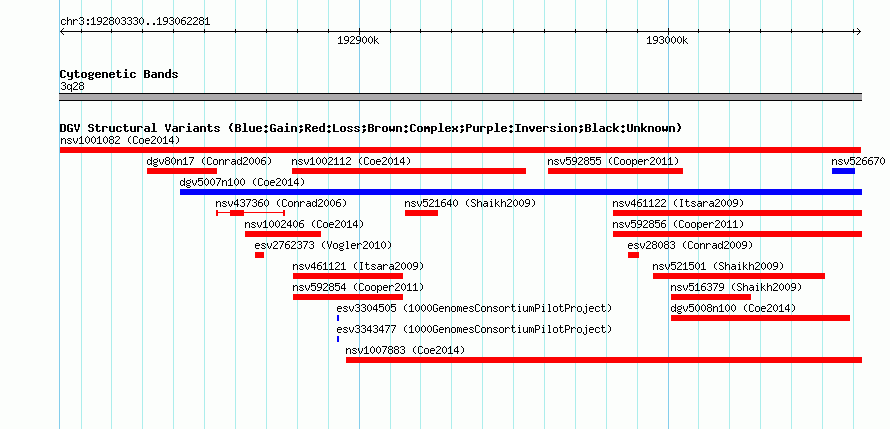Open the dgv5008n100 (Coe2014) label

coord(733,308)
